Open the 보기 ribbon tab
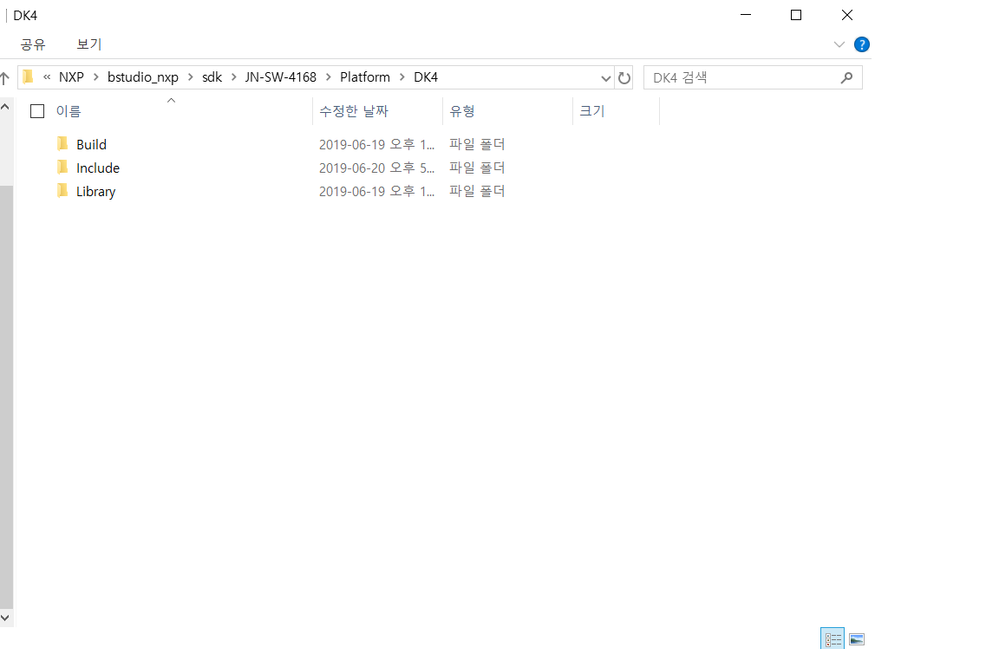The image size is (999, 649). pyautogui.click(x=89, y=44)
